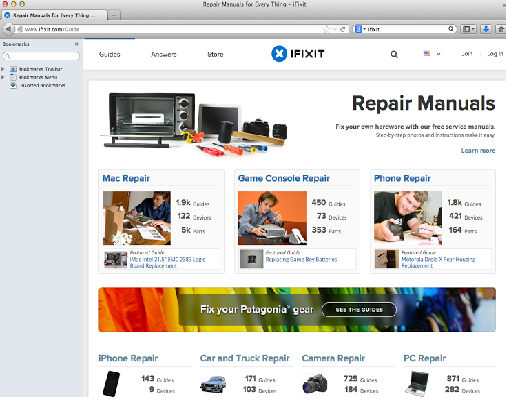Open the Phone Repair heading link
The height and width of the screenshot is (400, 506).
click(x=402, y=178)
